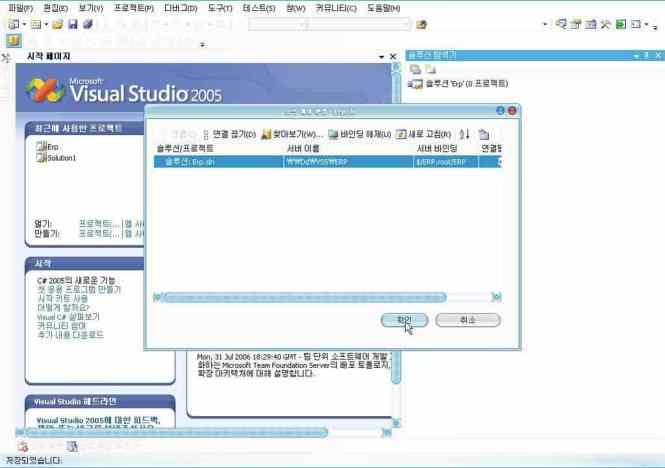This screenshot has width=665, height=468.
Task: Open Solution Explorer via toolbar icon
Action: tap(561, 24)
